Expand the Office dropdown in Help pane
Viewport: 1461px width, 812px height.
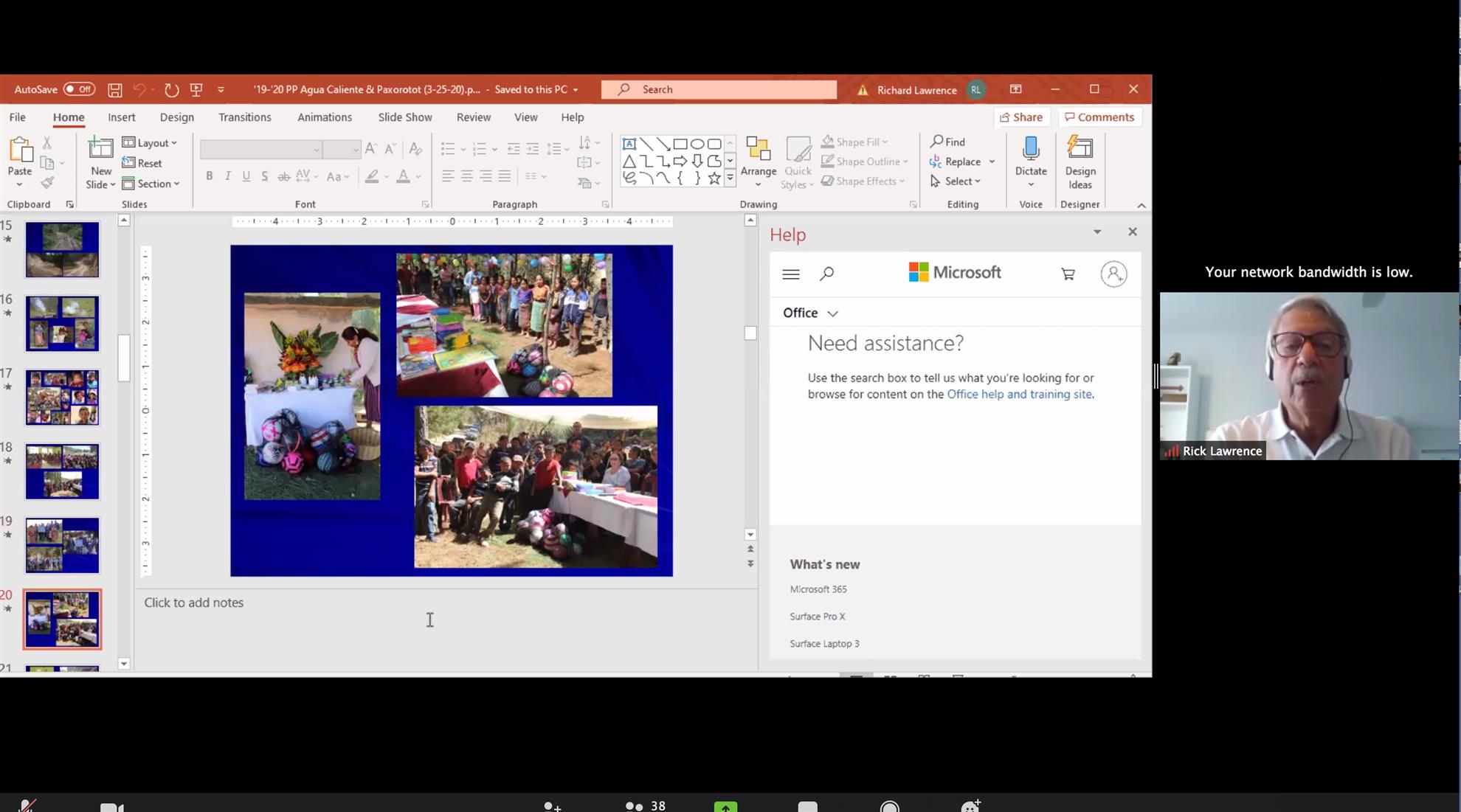pyautogui.click(x=810, y=313)
